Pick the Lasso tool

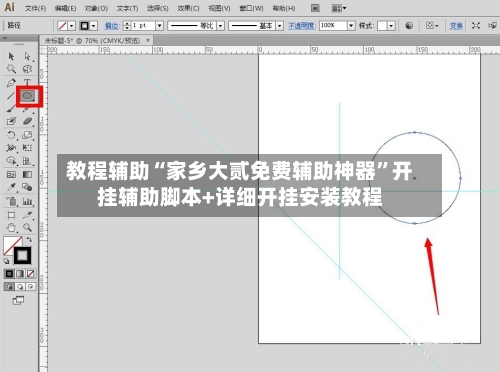coord(27,69)
